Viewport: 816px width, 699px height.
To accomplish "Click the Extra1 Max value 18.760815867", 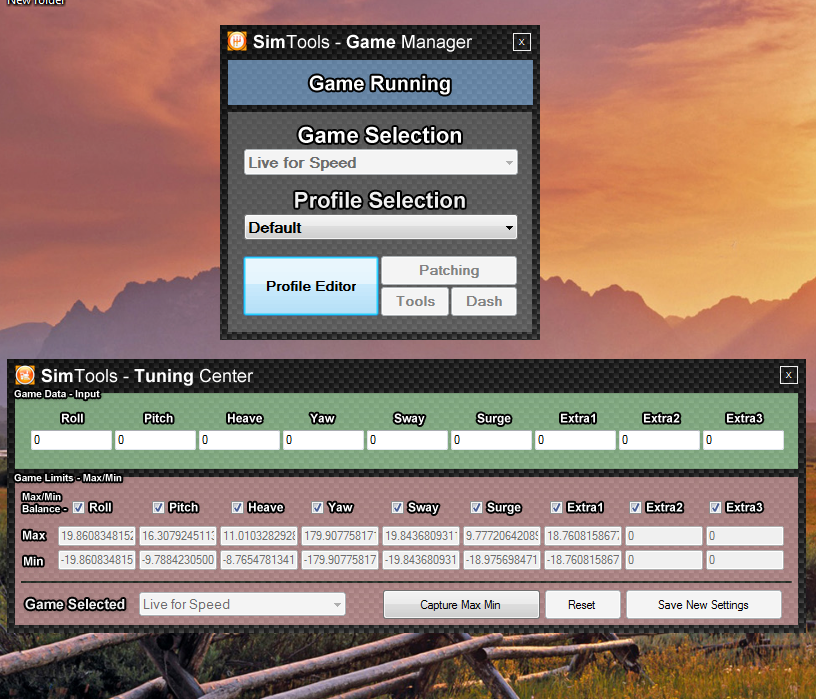I will [x=583, y=536].
